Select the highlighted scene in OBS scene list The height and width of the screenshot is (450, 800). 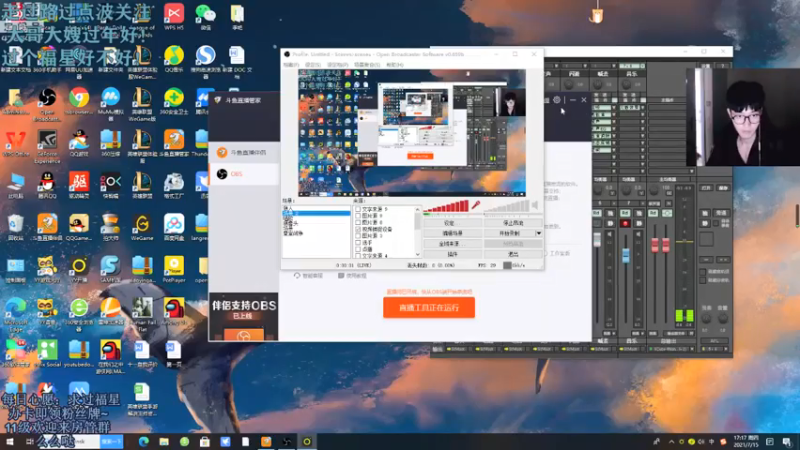(316, 214)
